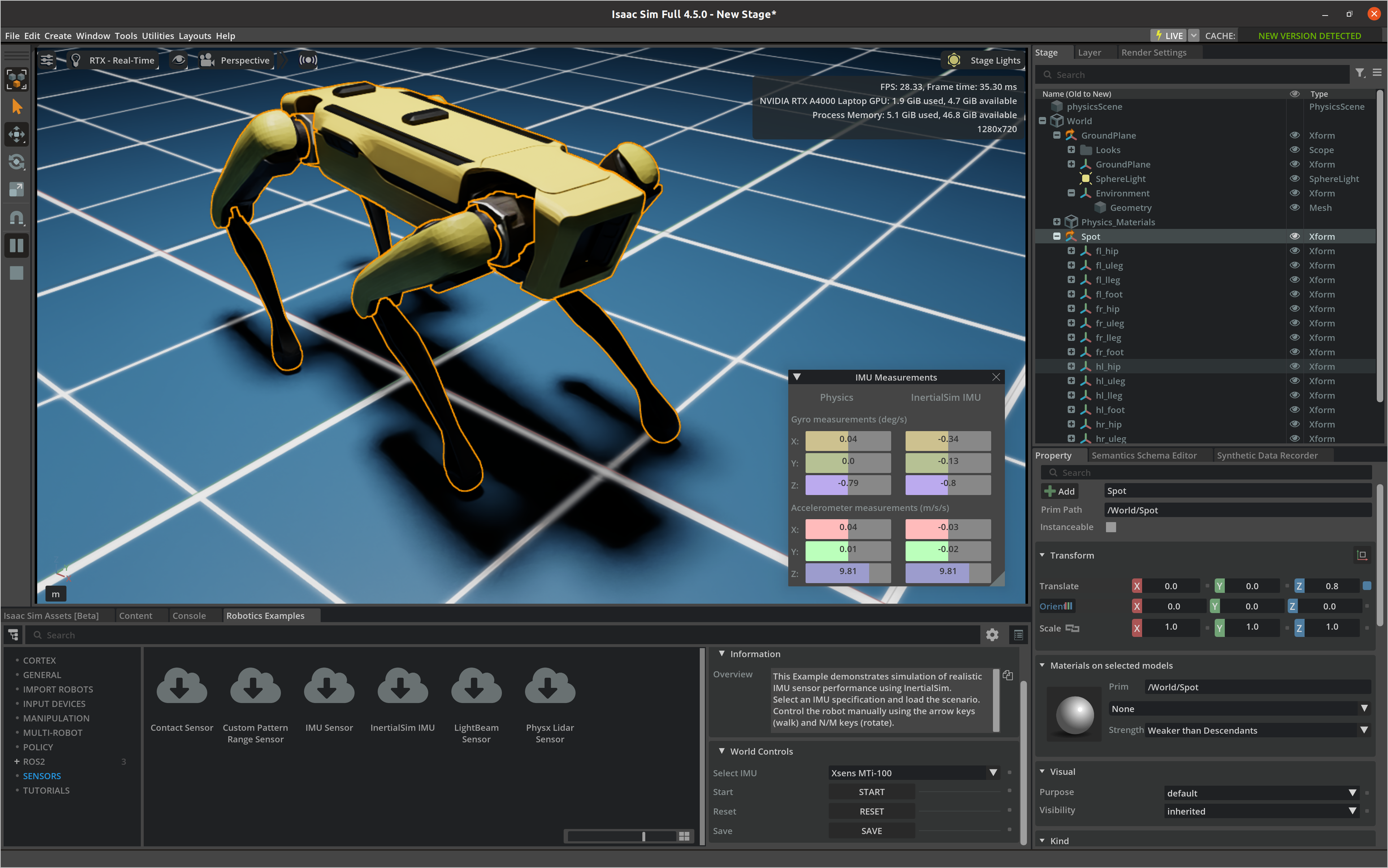The width and height of the screenshot is (1388, 868).
Task: Click the Scale link icon
Action: point(1072,628)
